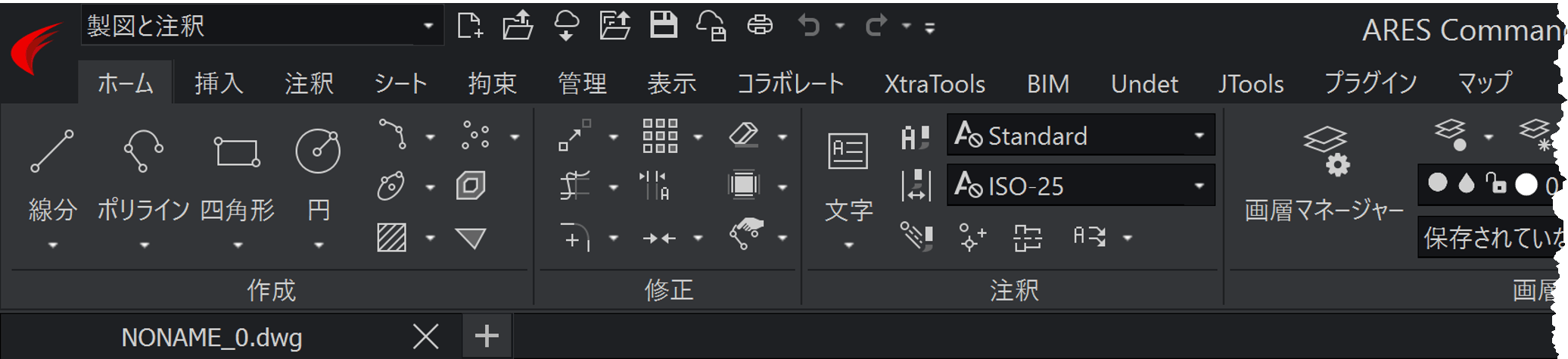Click the red ARES application logo button
This screenshot has height=359, width=1568.
click(36, 48)
